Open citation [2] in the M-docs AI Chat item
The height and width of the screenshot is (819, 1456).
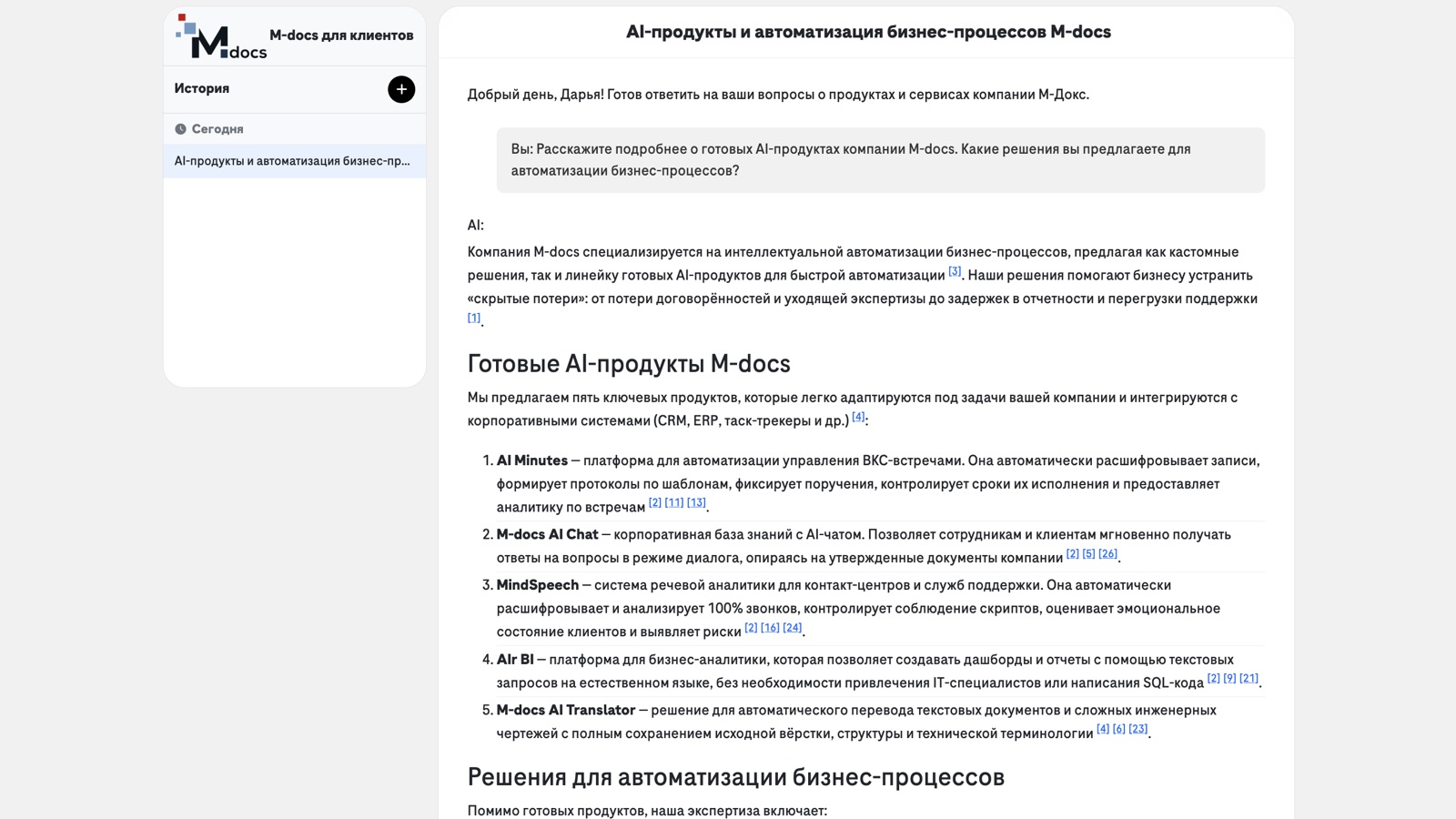tap(1073, 553)
